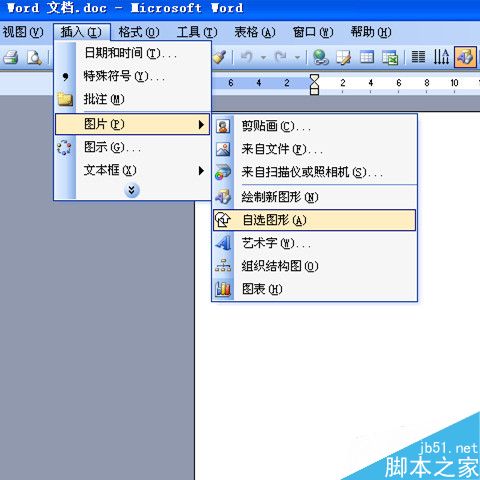Open the 工具(T) menu
This screenshot has width=480, height=480.
(197, 32)
